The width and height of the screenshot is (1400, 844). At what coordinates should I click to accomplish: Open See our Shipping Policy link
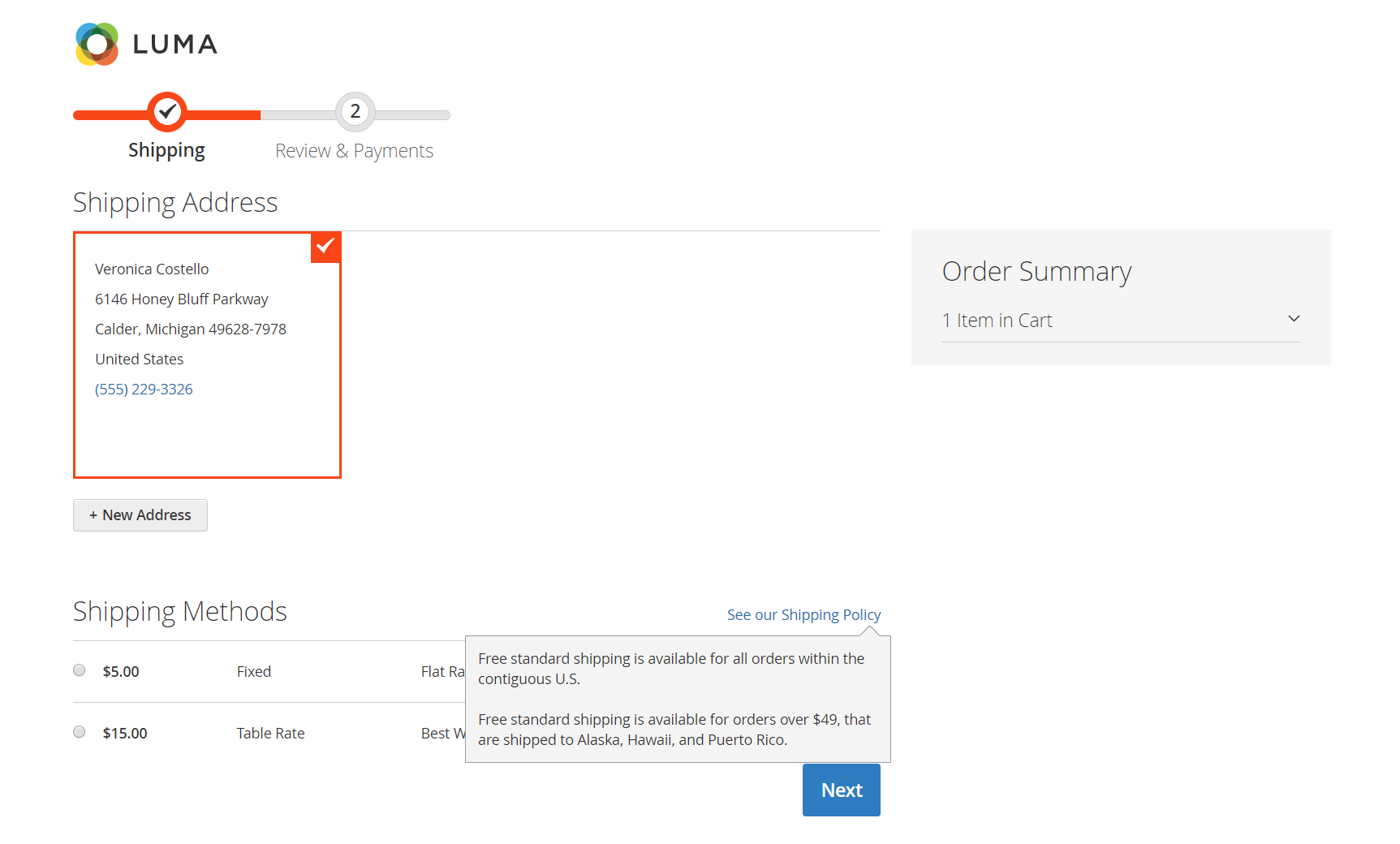point(803,615)
